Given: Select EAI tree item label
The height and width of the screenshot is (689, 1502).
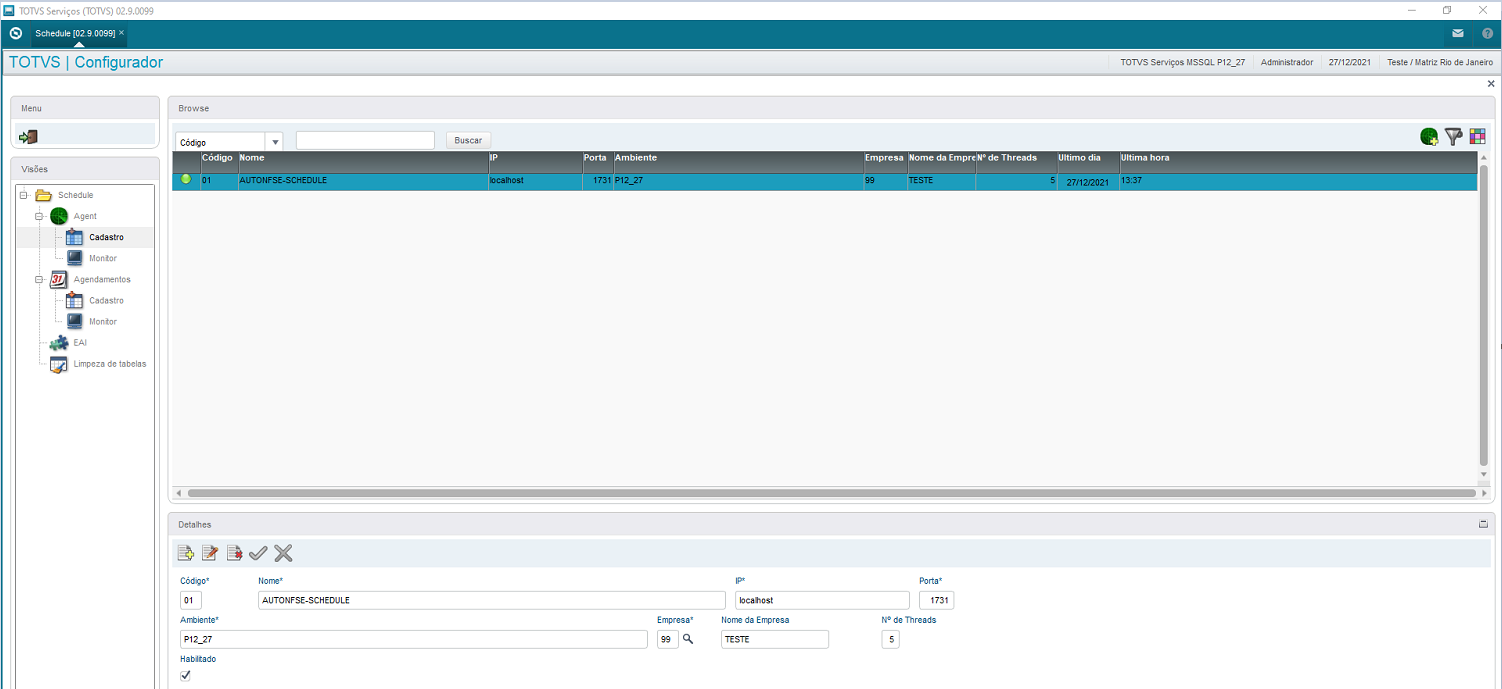Looking at the screenshot, I should [80, 342].
